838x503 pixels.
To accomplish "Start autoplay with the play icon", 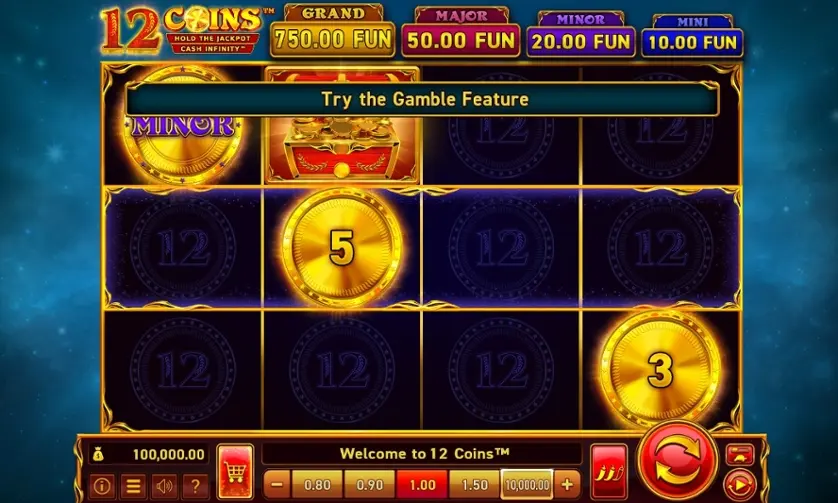I will [x=740, y=485].
